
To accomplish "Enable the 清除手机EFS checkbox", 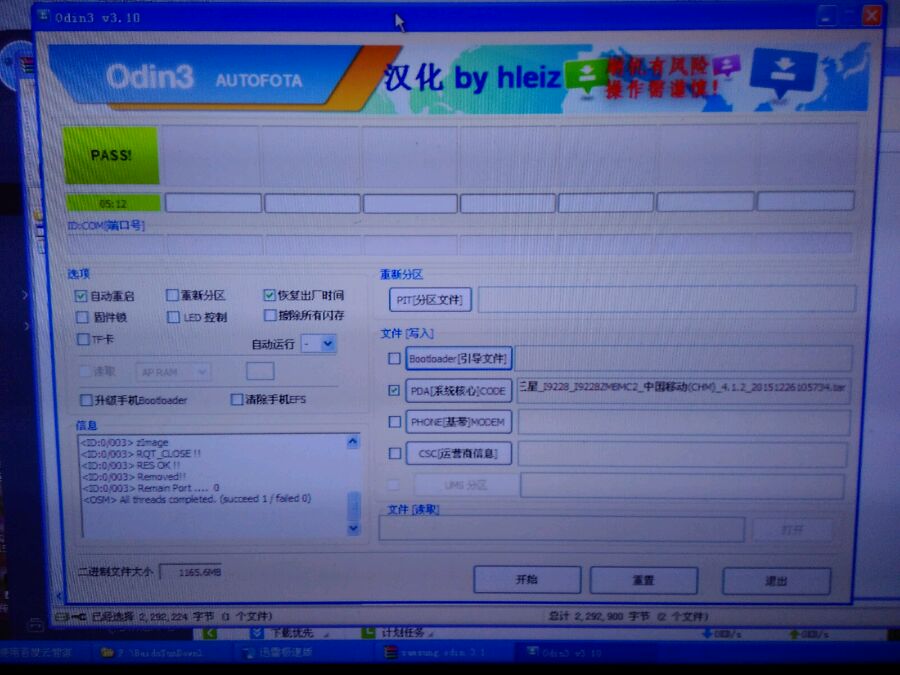I will pos(236,399).
